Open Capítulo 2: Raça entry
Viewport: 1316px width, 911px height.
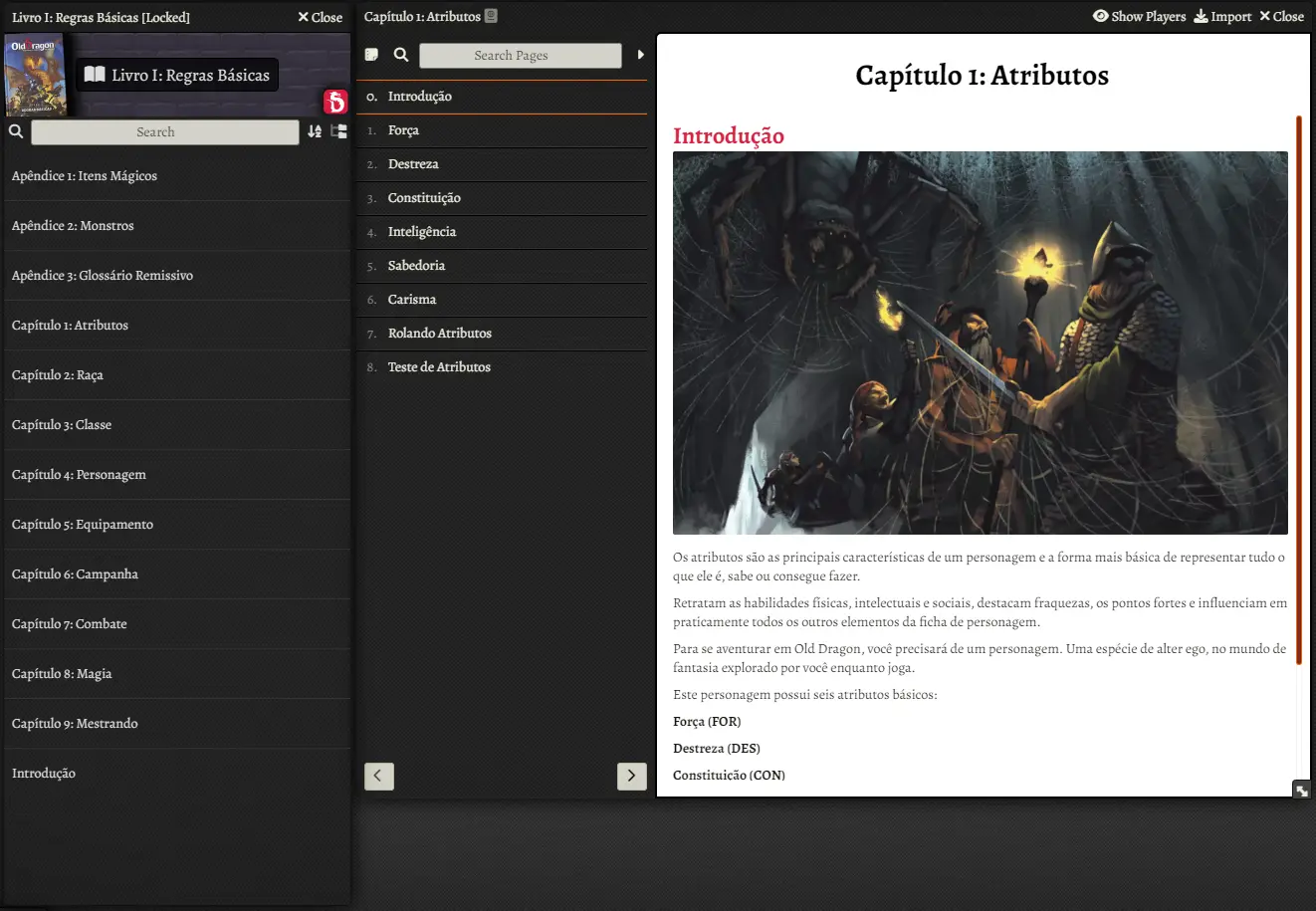point(177,375)
